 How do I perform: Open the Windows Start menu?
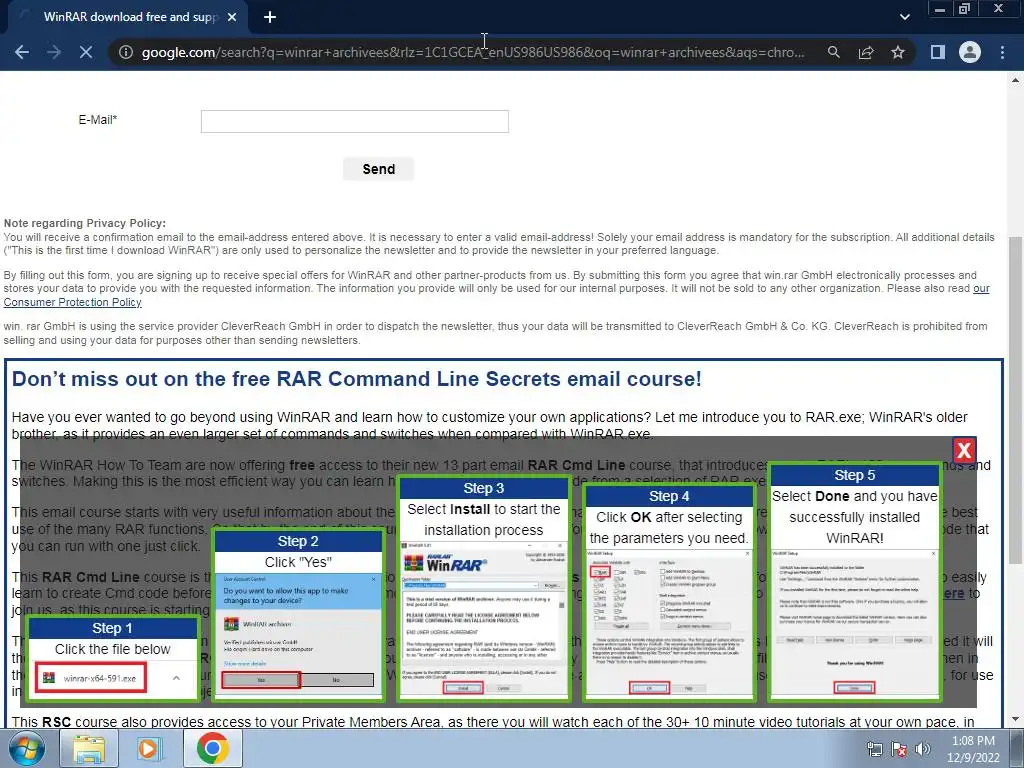coord(27,748)
